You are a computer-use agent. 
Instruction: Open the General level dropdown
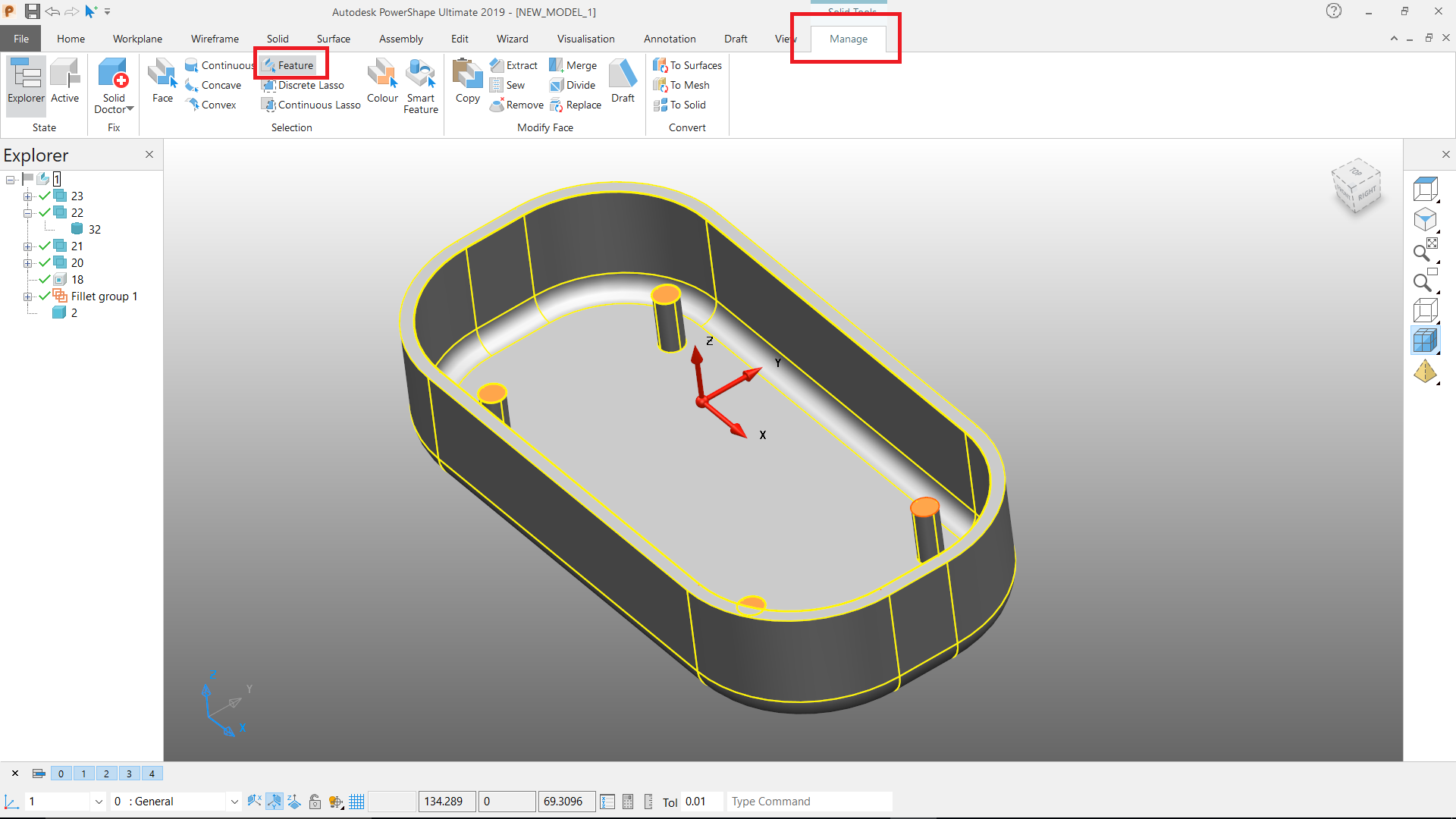[x=234, y=802]
